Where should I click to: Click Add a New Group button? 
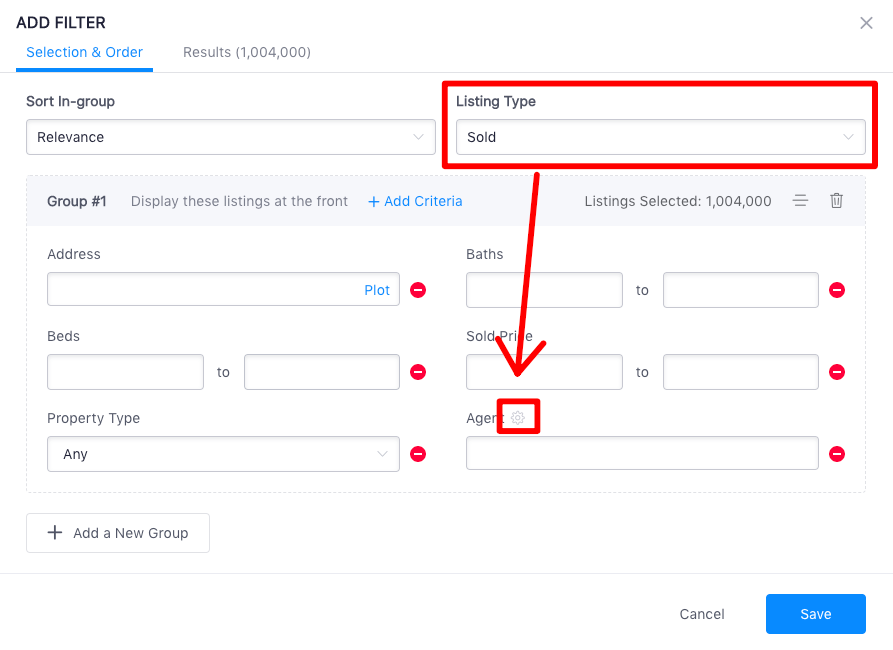(118, 533)
